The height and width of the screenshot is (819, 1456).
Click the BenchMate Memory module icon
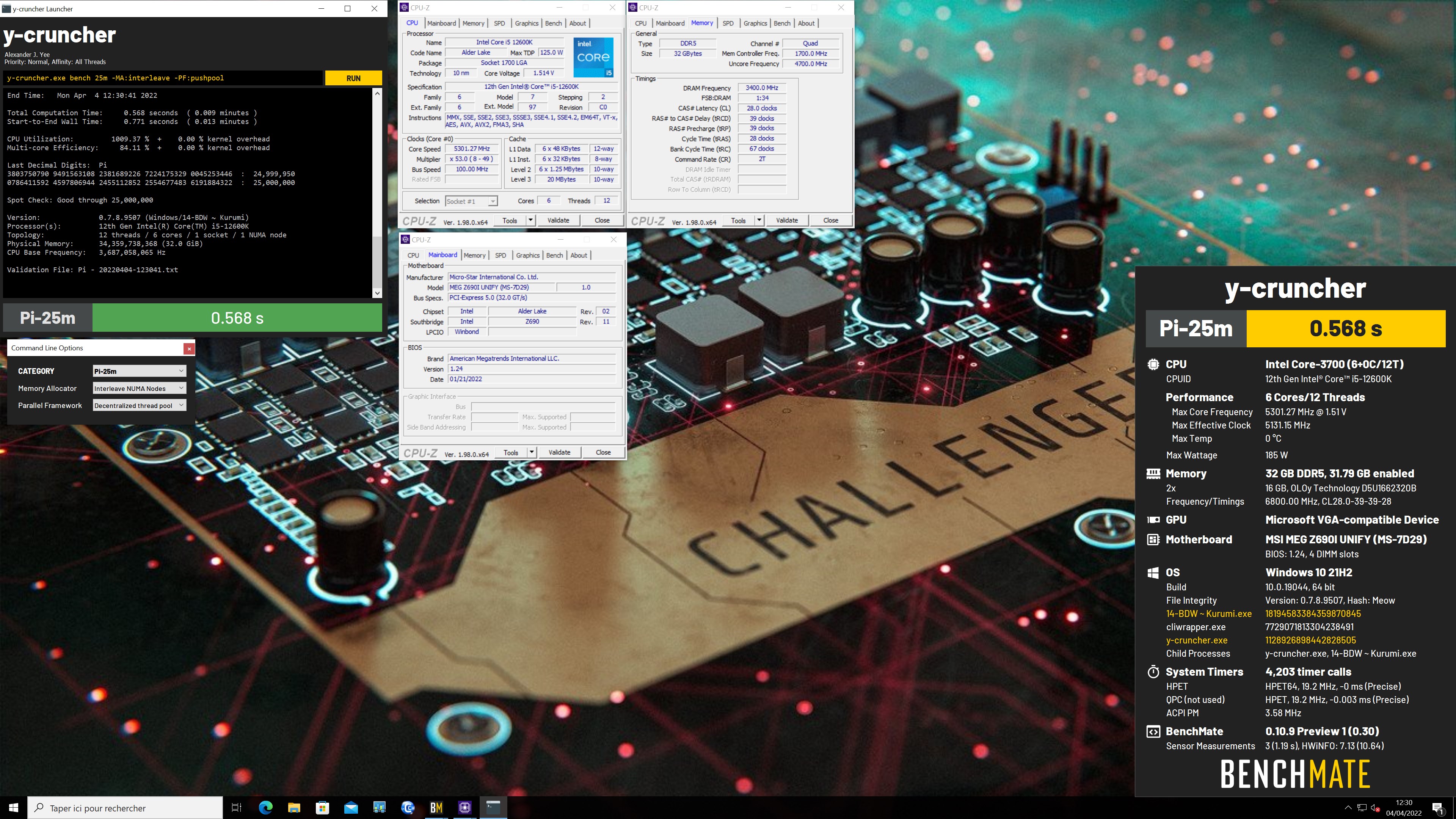coord(1153,474)
